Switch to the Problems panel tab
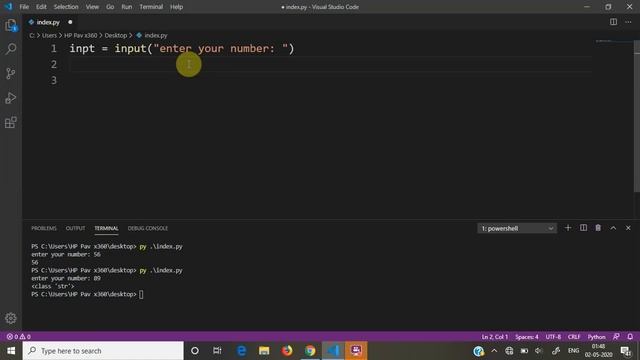 pos(44,228)
